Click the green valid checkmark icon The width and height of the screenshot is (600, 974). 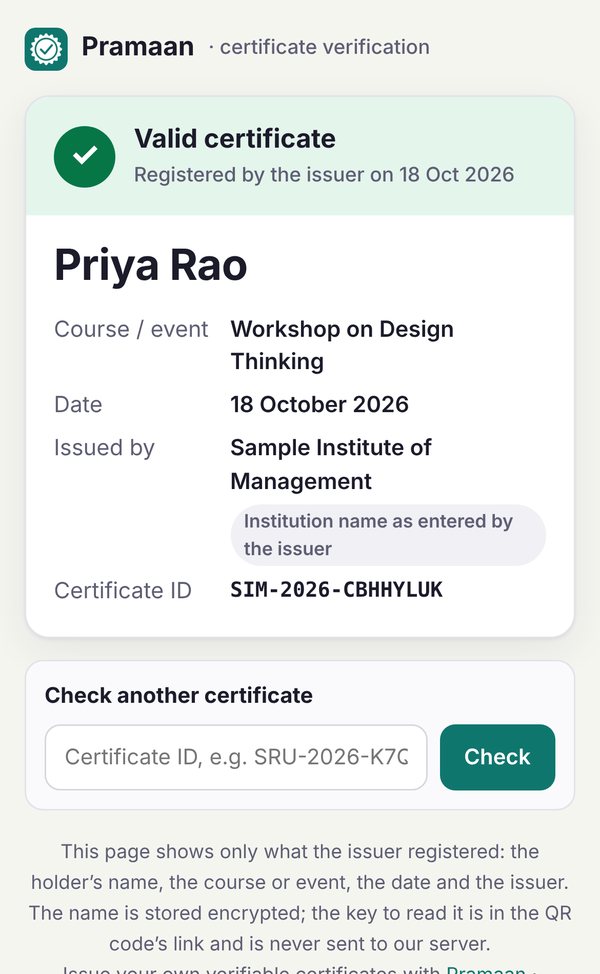click(x=84, y=157)
